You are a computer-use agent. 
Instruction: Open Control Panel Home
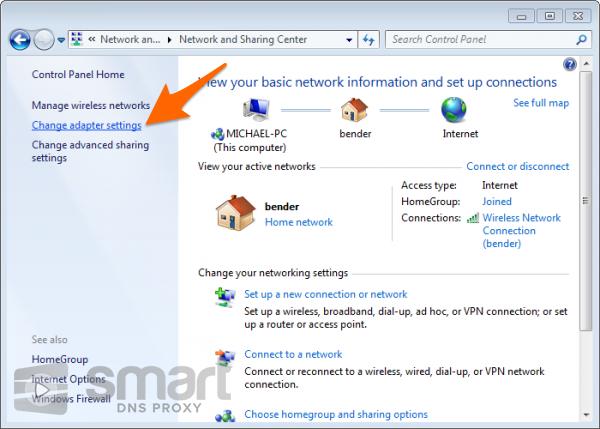pyautogui.click(x=78, y=74)
